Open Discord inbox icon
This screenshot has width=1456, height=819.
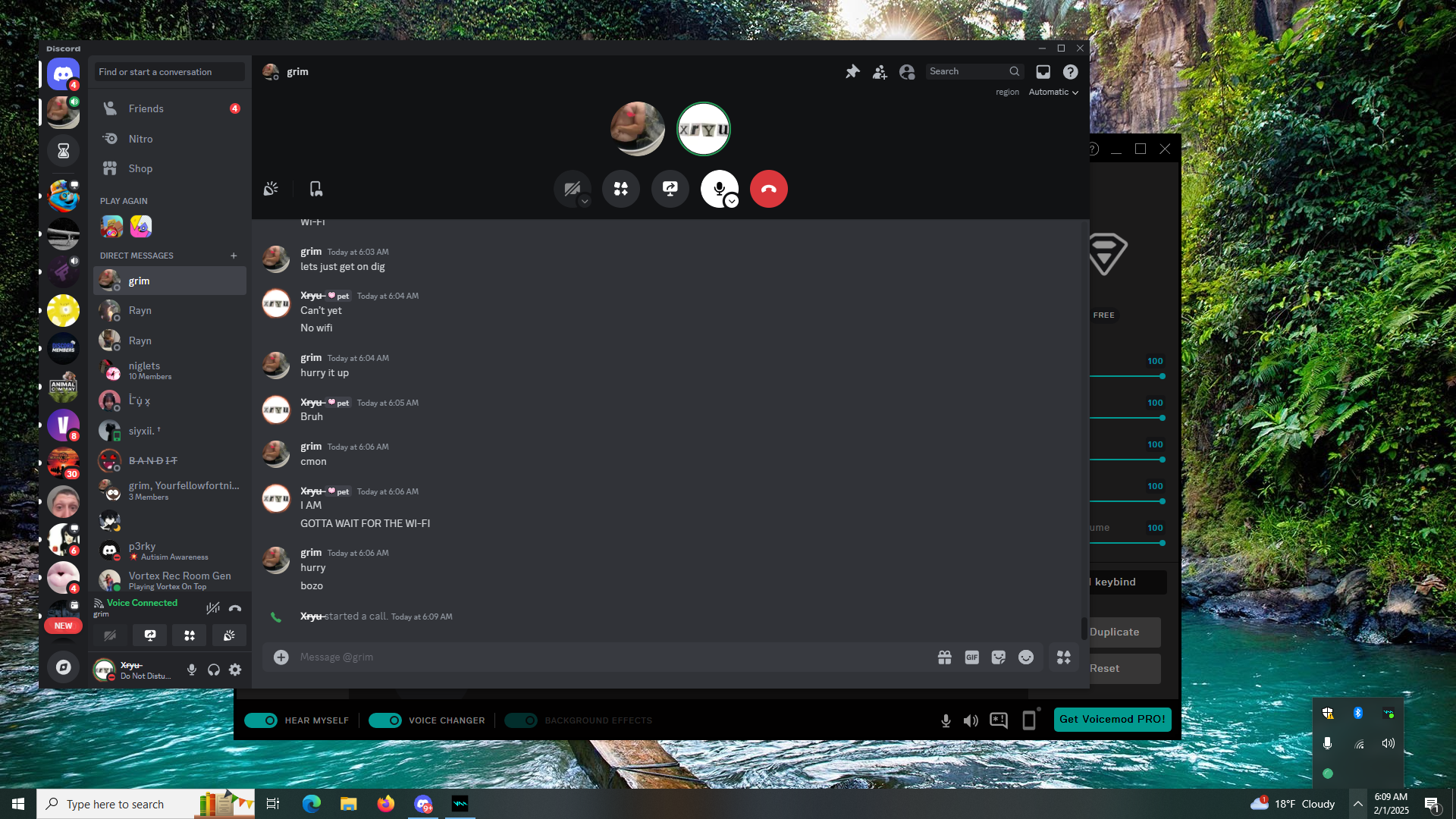1043,71
